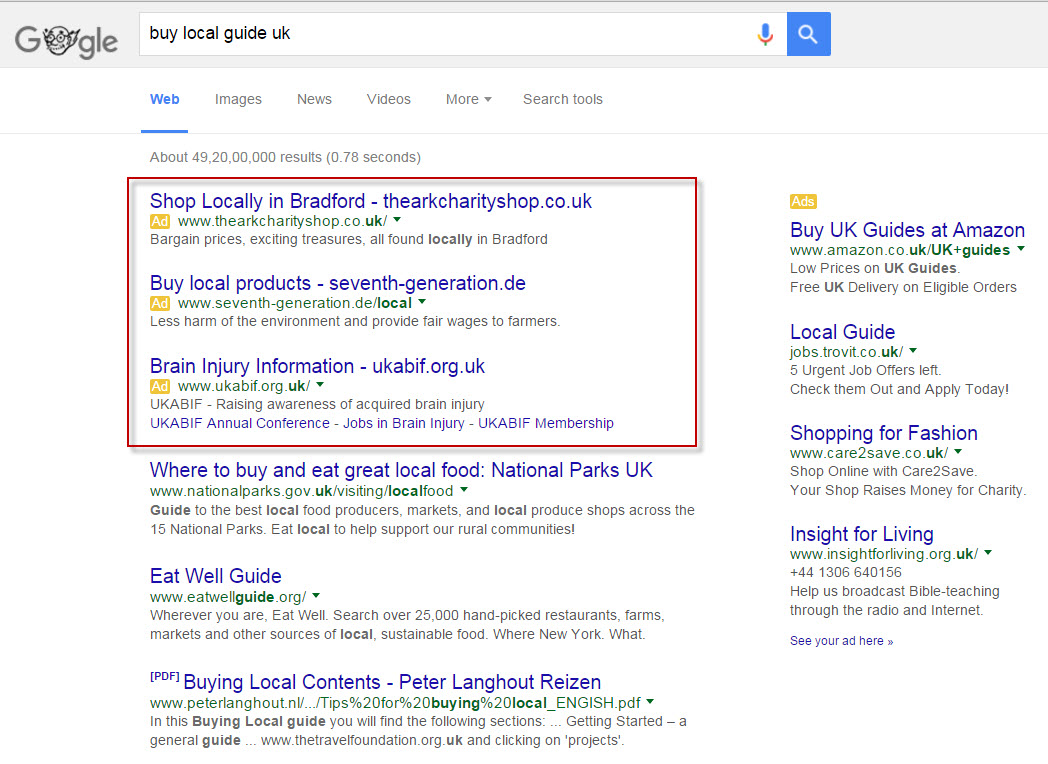The width and height of the screenshot is (1048, 764).
Task: Expand arrow next to thearkcharityshop.co.uk URL
Action: [x=397, y=219]
